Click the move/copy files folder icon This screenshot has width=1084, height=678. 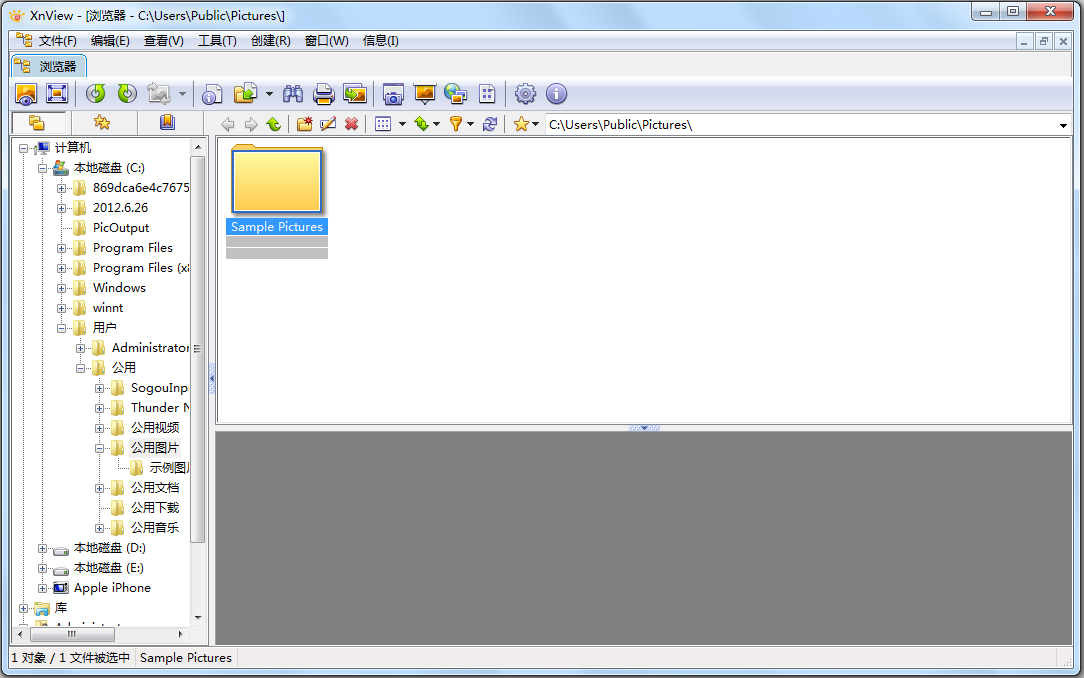click(245, 94)
